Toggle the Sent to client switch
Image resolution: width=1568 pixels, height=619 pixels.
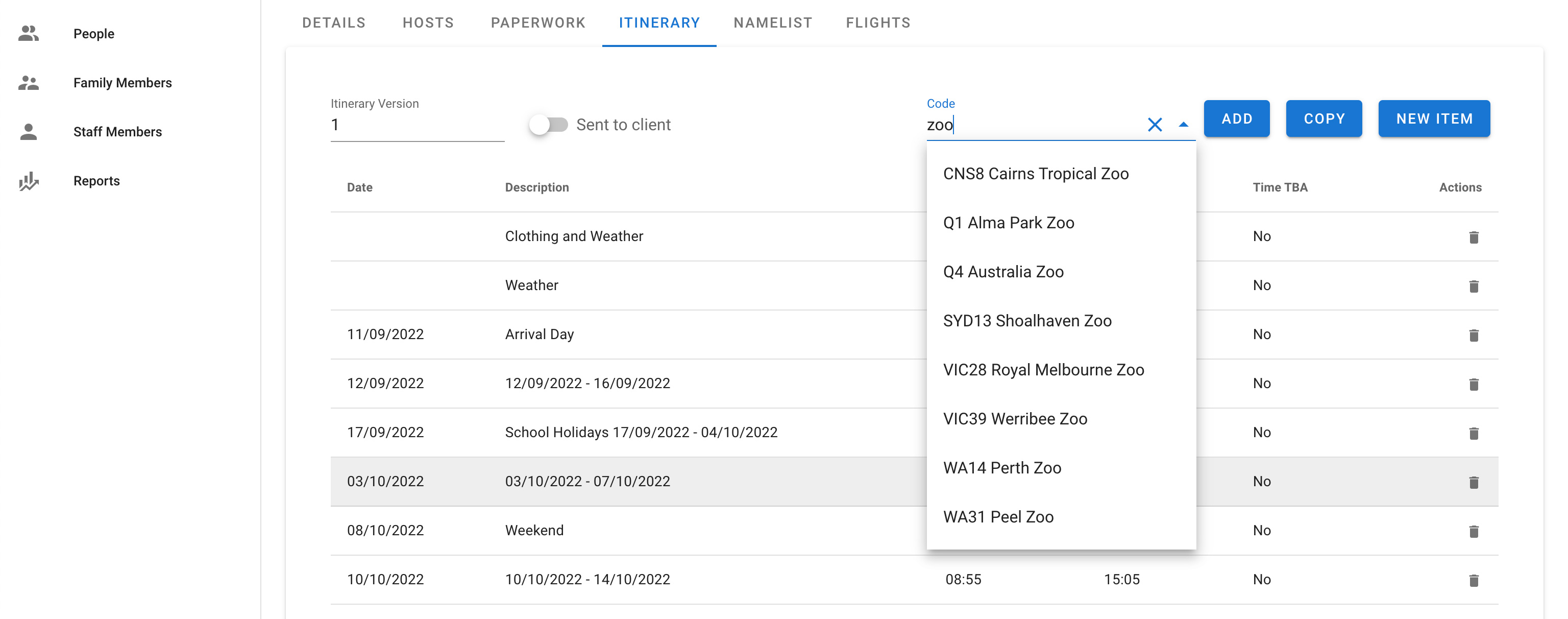[548, 125]
